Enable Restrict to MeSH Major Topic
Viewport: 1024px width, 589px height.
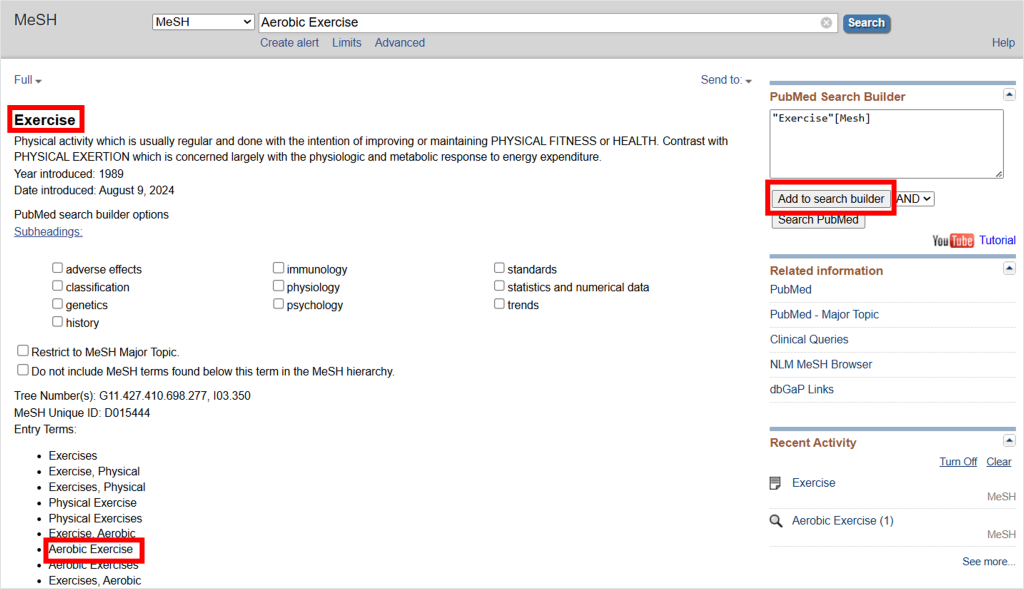click(x=23, y=351)
